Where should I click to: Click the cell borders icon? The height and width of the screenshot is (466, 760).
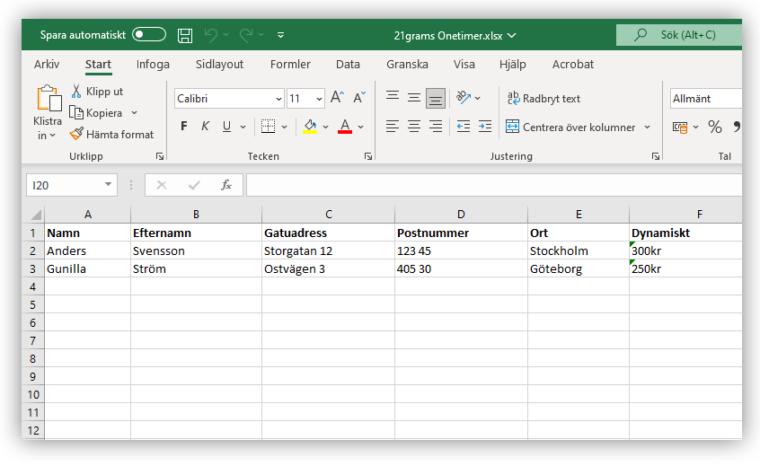268,127
